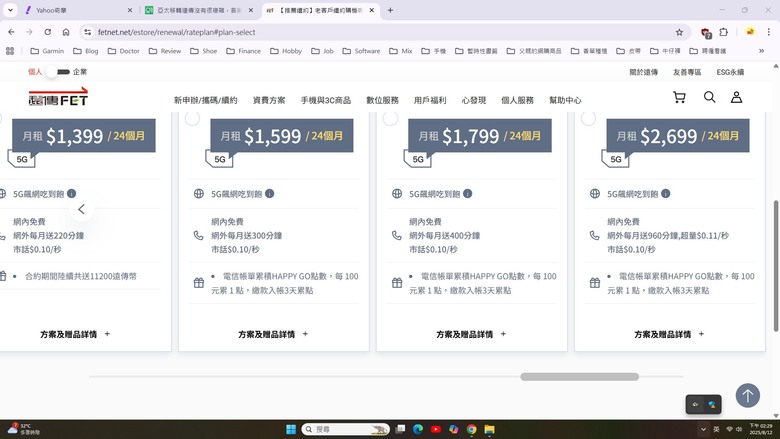This screenshot has width=780, height=439.
Task: Open 個人服務 menu
Action: pyautogui.click(x=517, y=100)
